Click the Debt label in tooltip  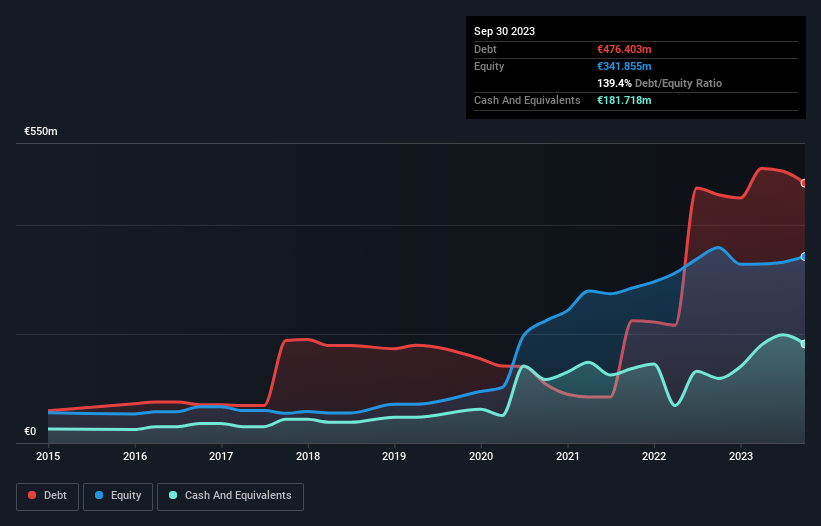485,49
